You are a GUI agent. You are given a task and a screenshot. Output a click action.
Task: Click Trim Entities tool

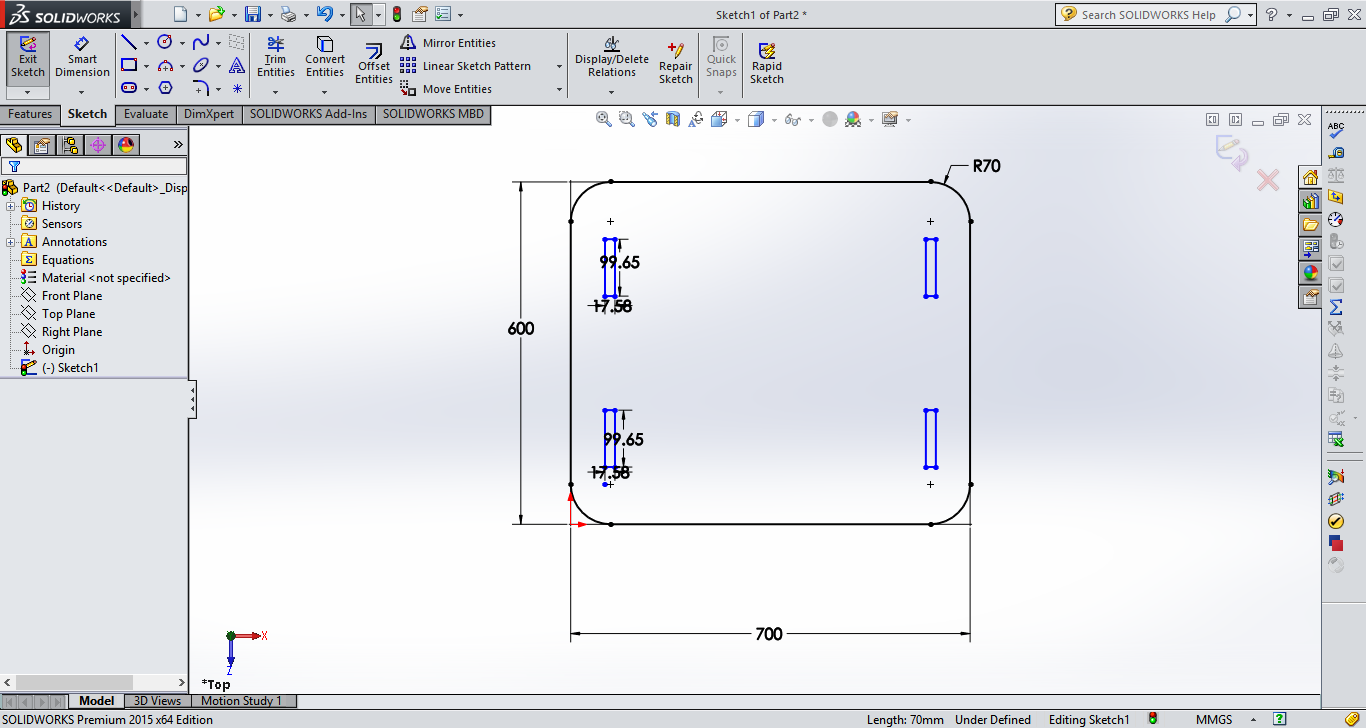pos(275,57)
